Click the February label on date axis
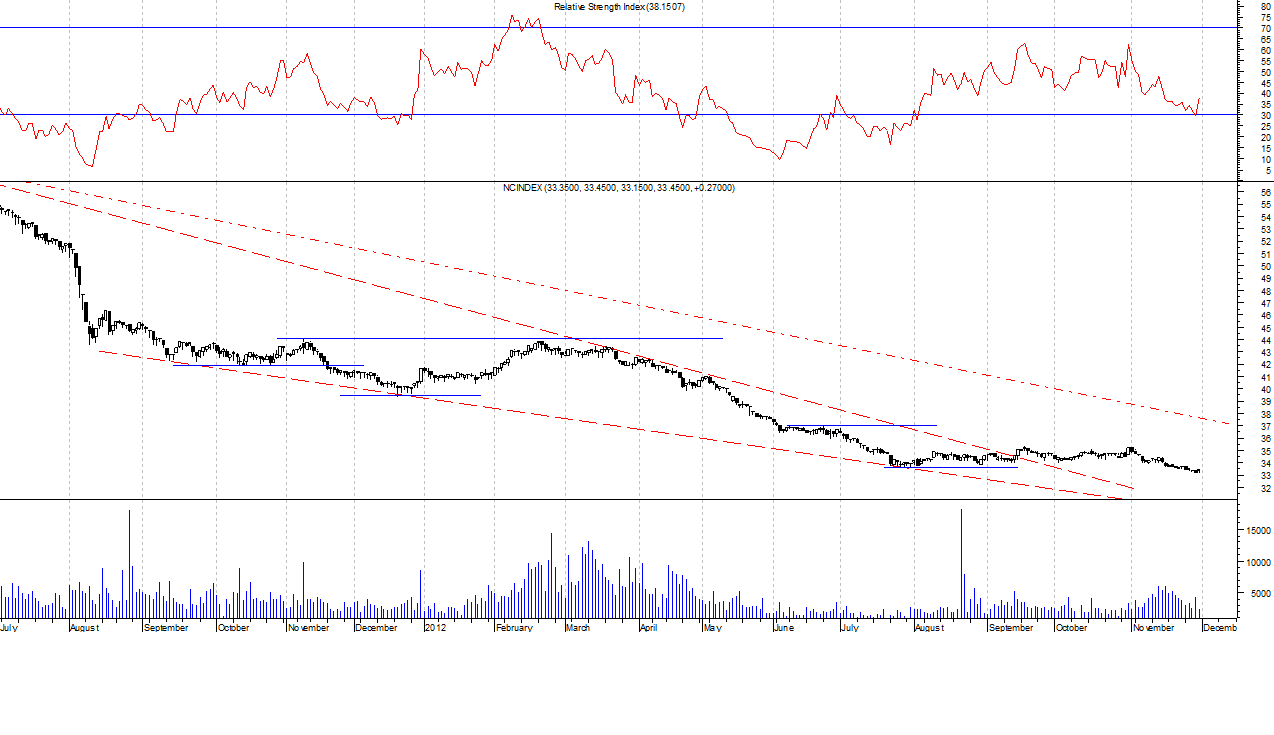This screenshot has height=735, width=1274. pyautogui.click(x=513, y=628)
